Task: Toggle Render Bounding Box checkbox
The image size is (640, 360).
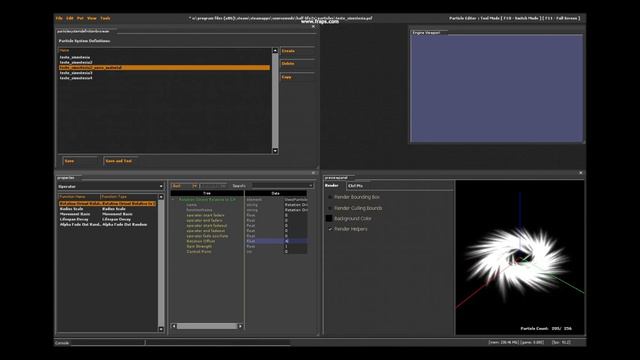Action: 330,197
